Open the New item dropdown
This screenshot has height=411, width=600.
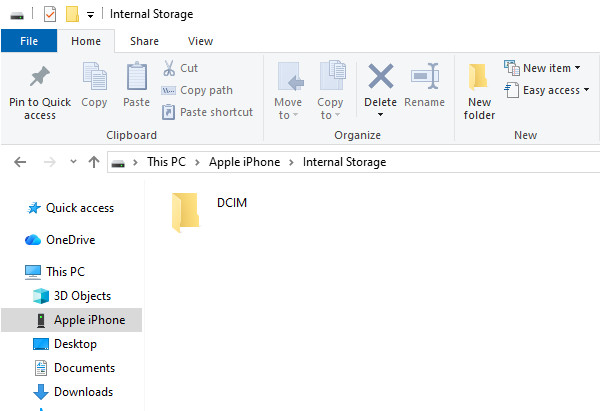pyautogui.click(x=542, y=68)
